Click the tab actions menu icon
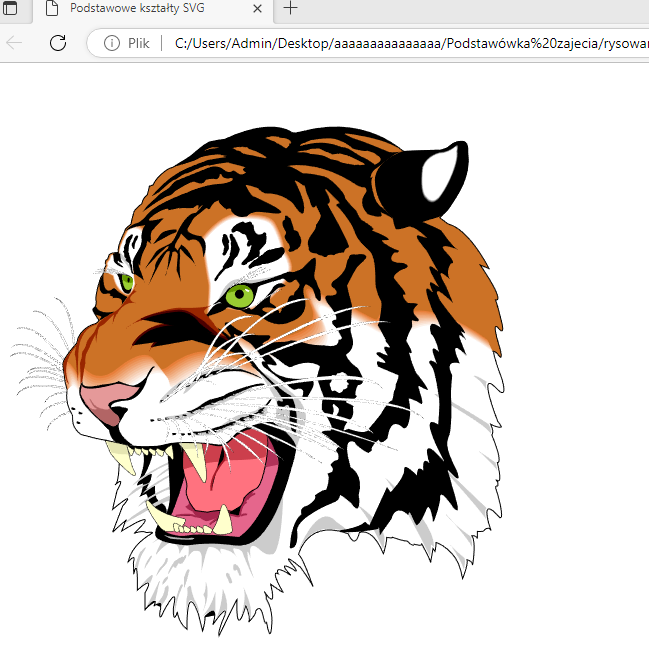This screenshot has width=649, height=649. [10, 8]
